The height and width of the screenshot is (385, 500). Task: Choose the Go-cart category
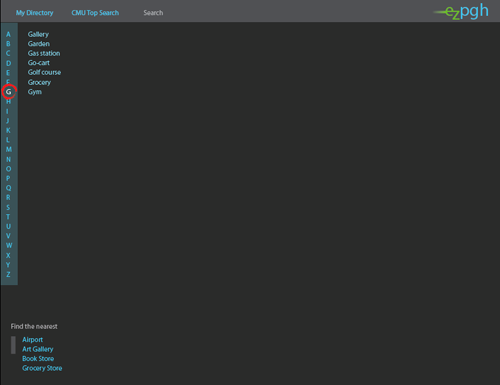[x=39, y=63]
